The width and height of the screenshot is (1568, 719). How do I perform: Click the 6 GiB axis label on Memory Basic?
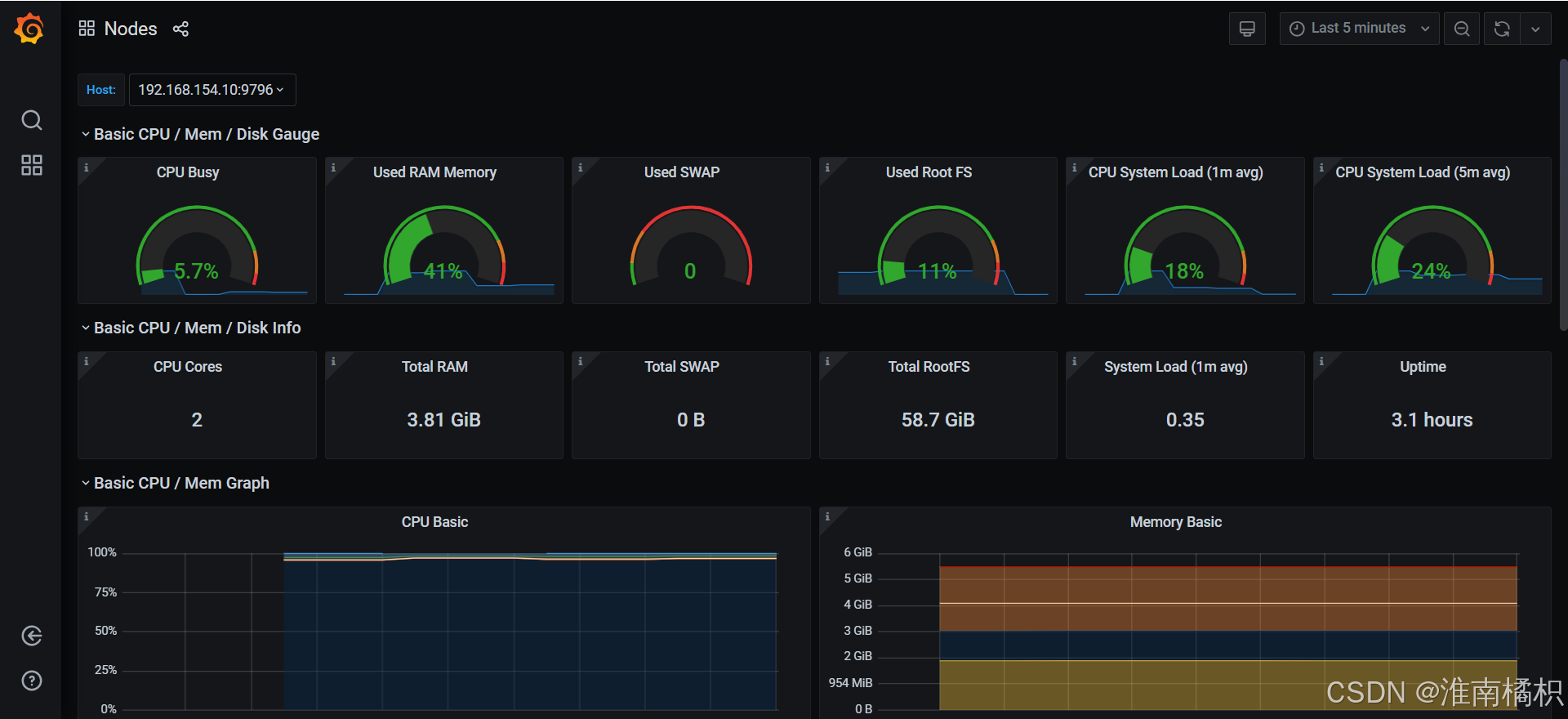[857, 552]
